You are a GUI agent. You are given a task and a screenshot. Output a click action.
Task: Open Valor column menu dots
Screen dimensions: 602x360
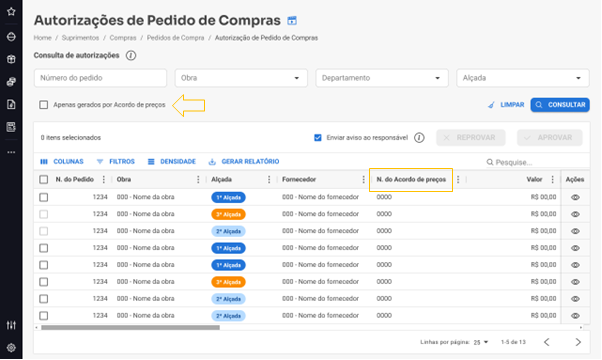[552, 179]
